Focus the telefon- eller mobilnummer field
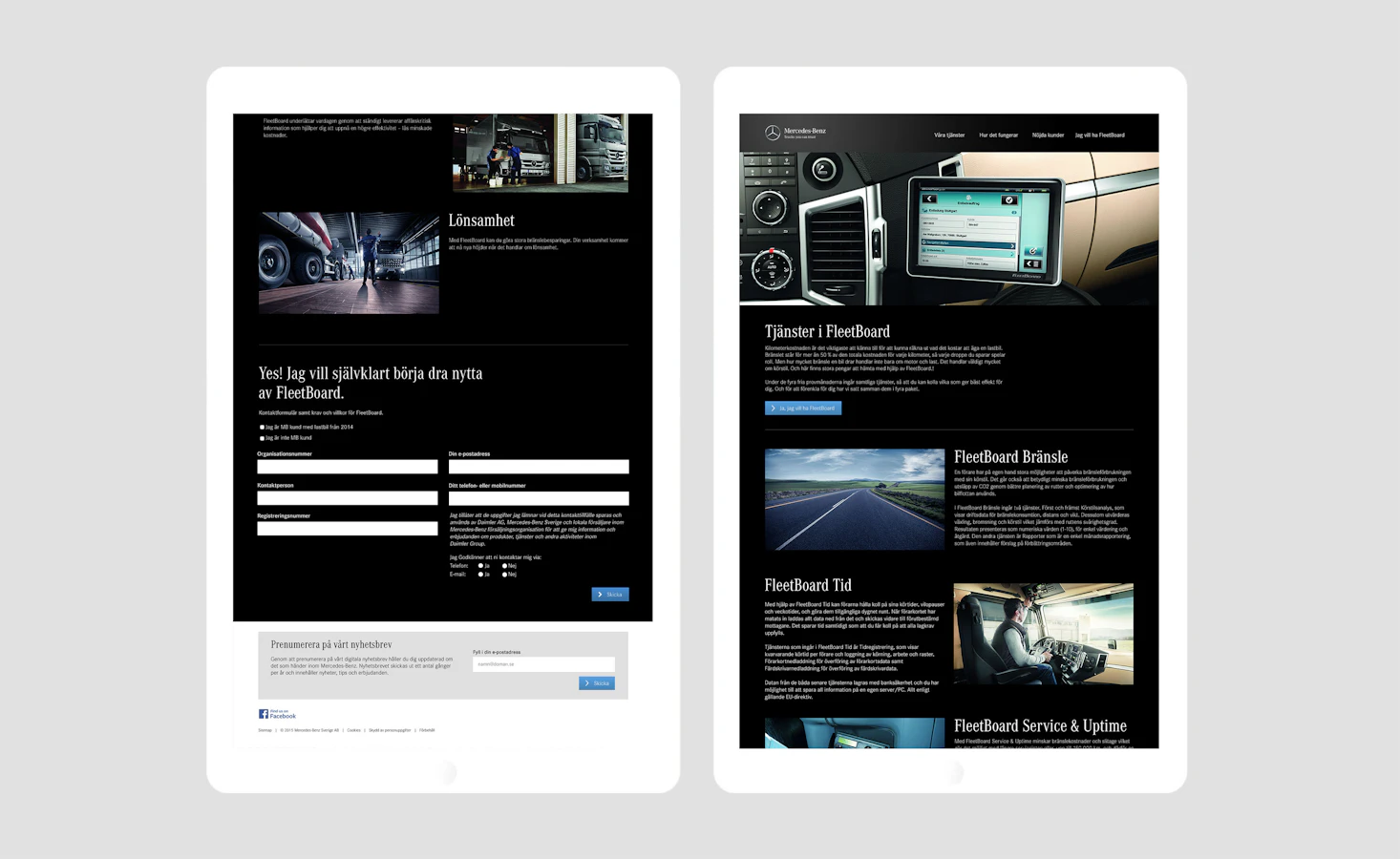 coord(539,498)
